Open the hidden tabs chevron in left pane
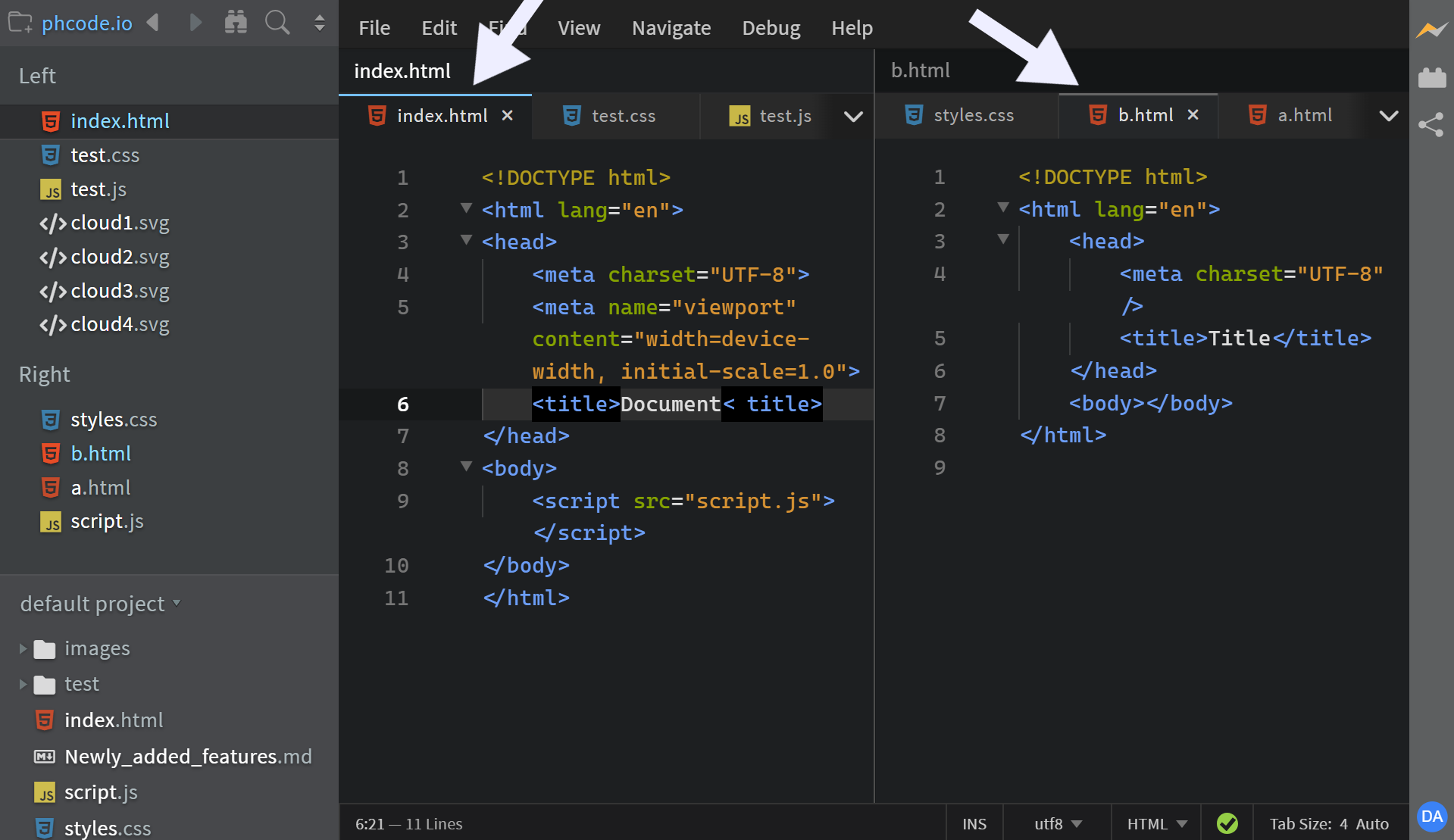The image size is (1454, 840). (x=853, y=117)
